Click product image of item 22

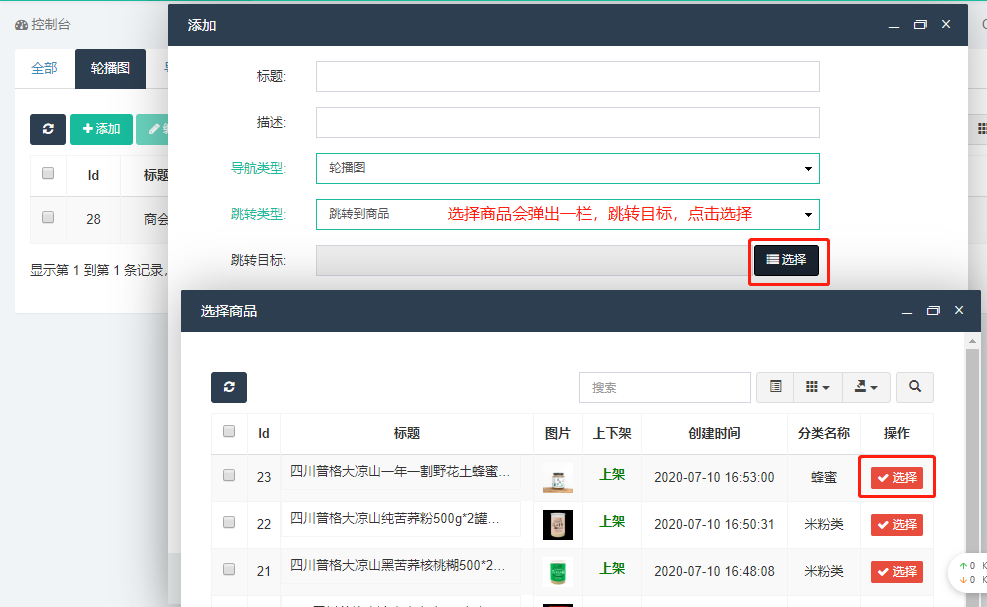click(557, 523)
